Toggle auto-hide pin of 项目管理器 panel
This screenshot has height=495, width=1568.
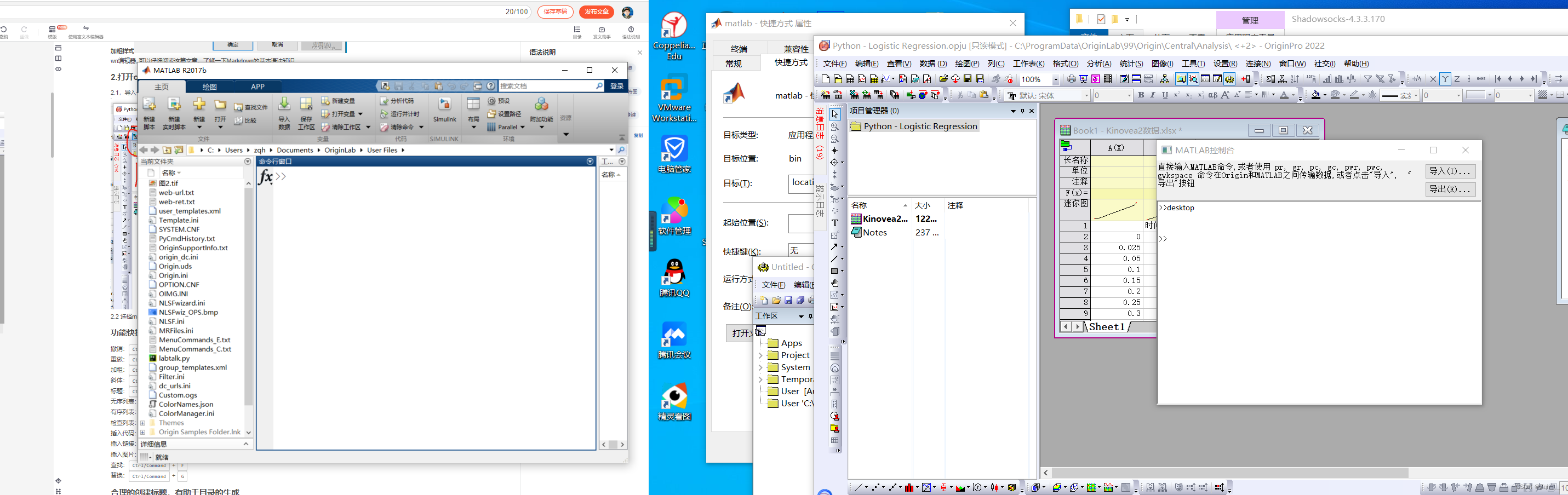(1023, 111)
